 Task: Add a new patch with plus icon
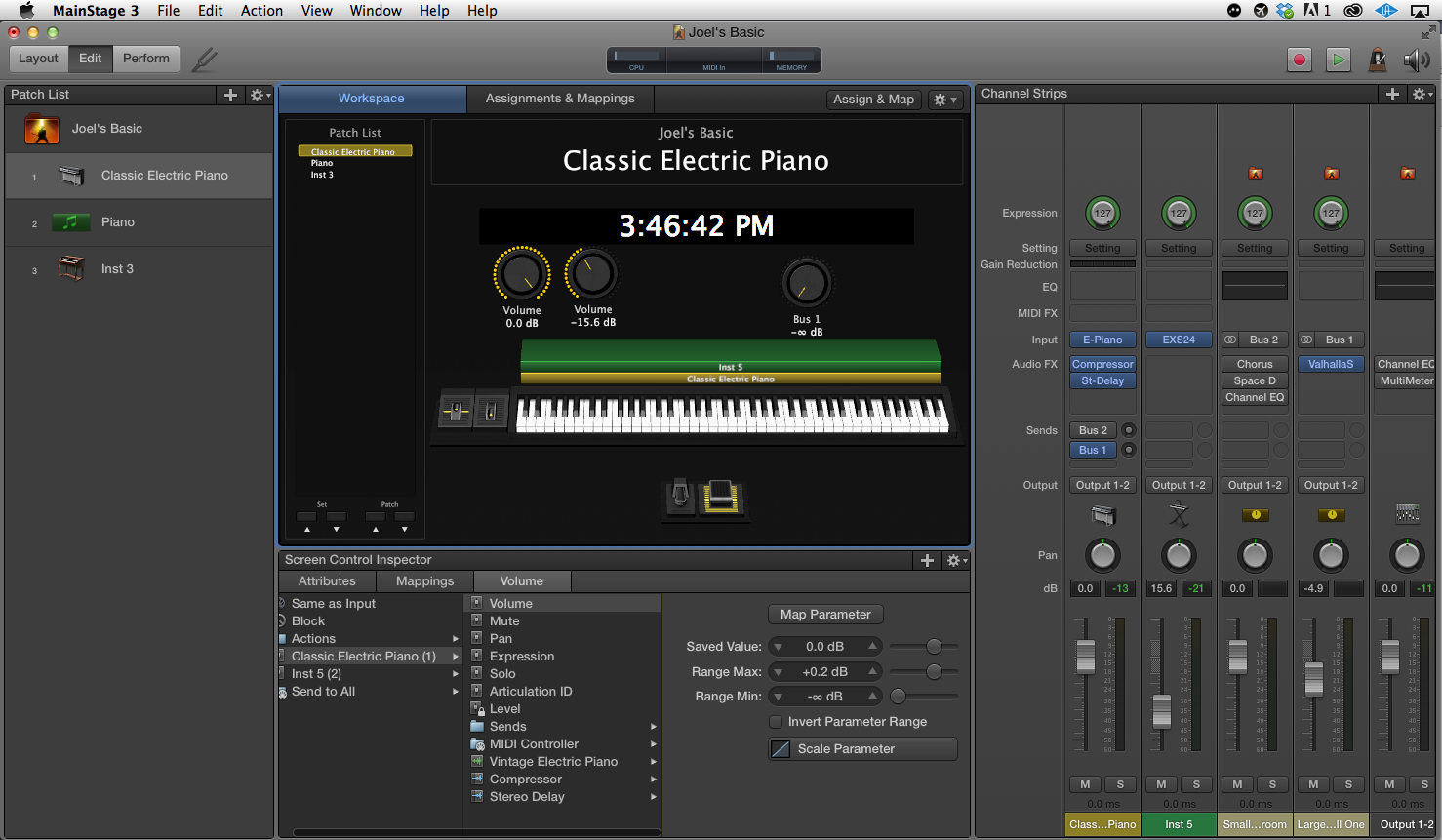230,95
